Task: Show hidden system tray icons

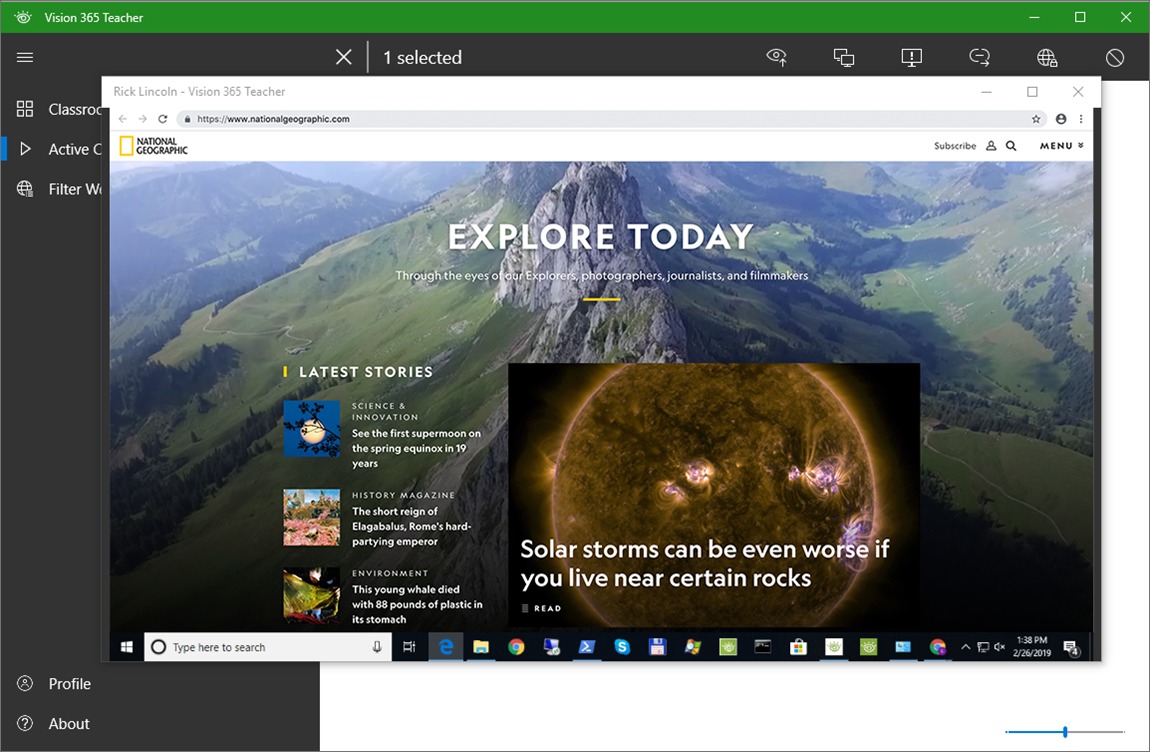Action: coord(965,647)
